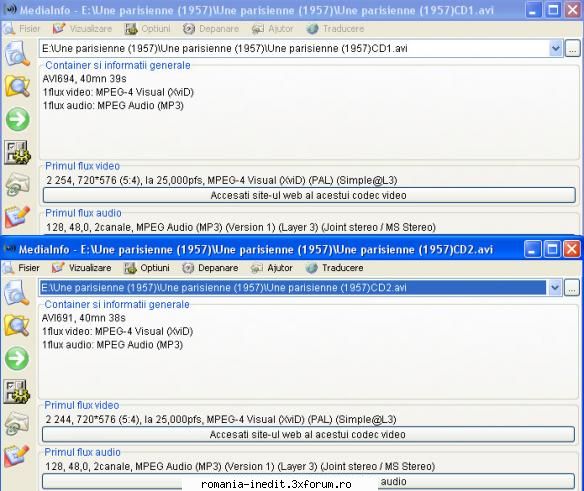The image size is (584, 491).
Task: Click CD1 '128, 48,0, 2canale' audio line
Action: [241, 227]
